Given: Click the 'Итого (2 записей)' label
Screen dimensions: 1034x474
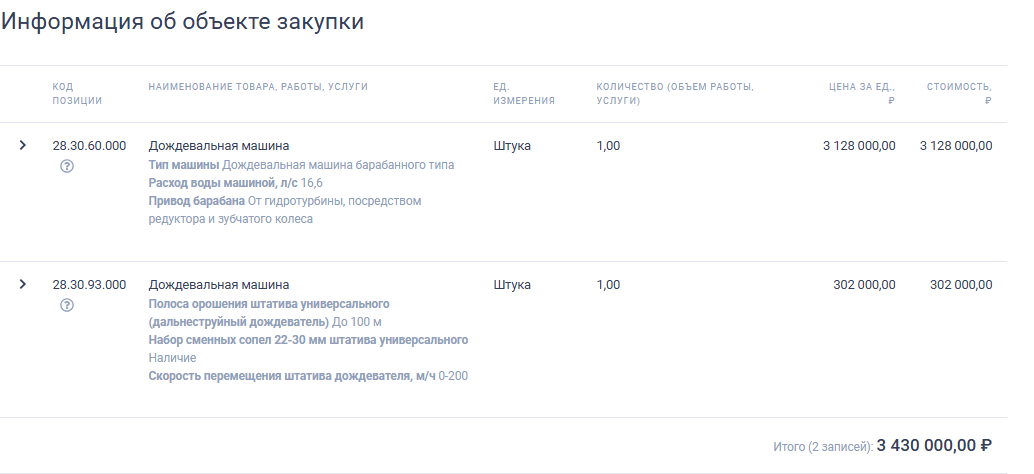Looking at the screenshot, I should point(823,447).
